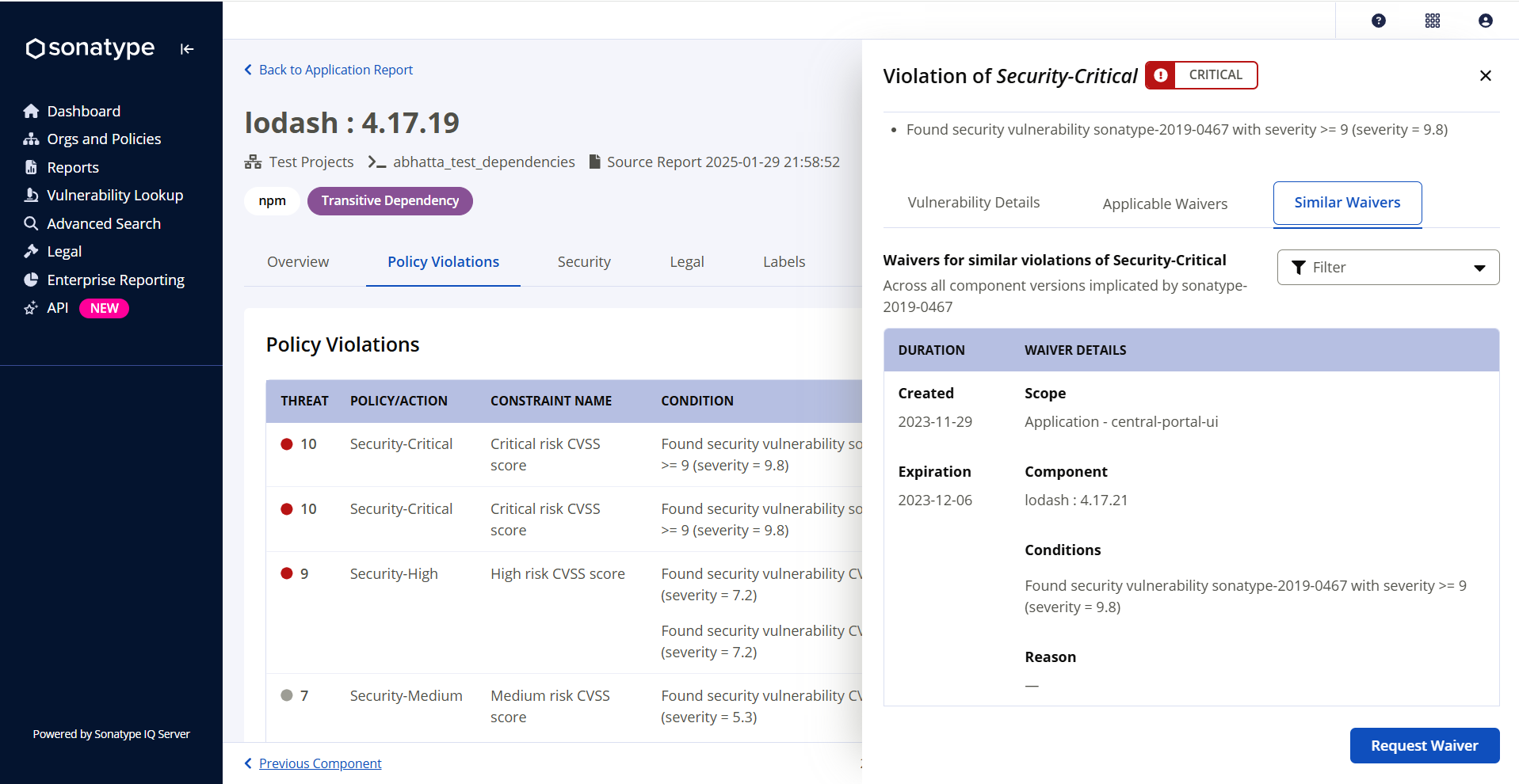Click expiration date 2023-12-06
Screen dimensions: 1519x784
click(x=935, y=500)
